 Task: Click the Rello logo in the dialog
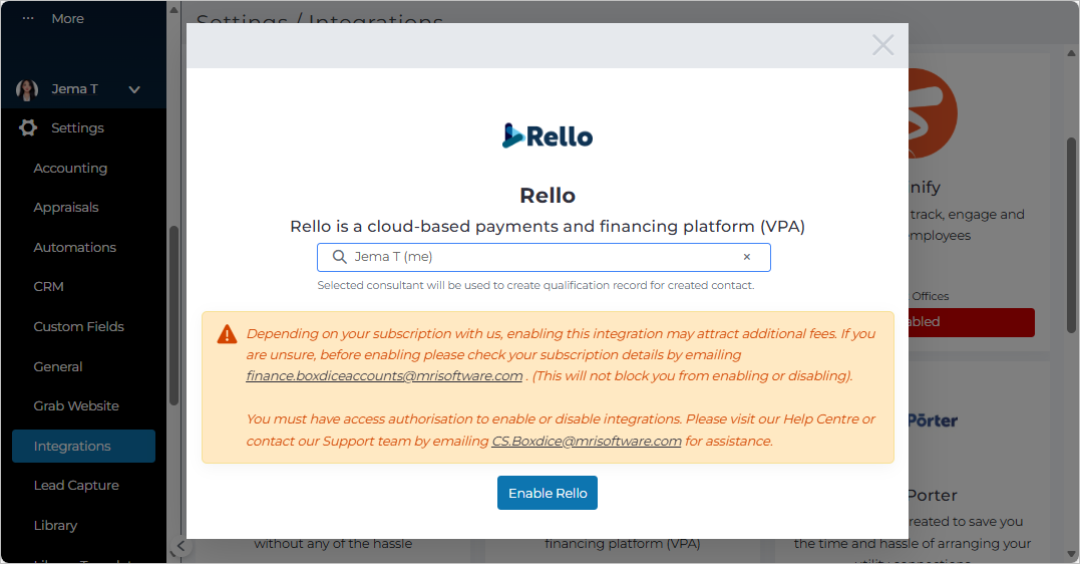[548, 136]
